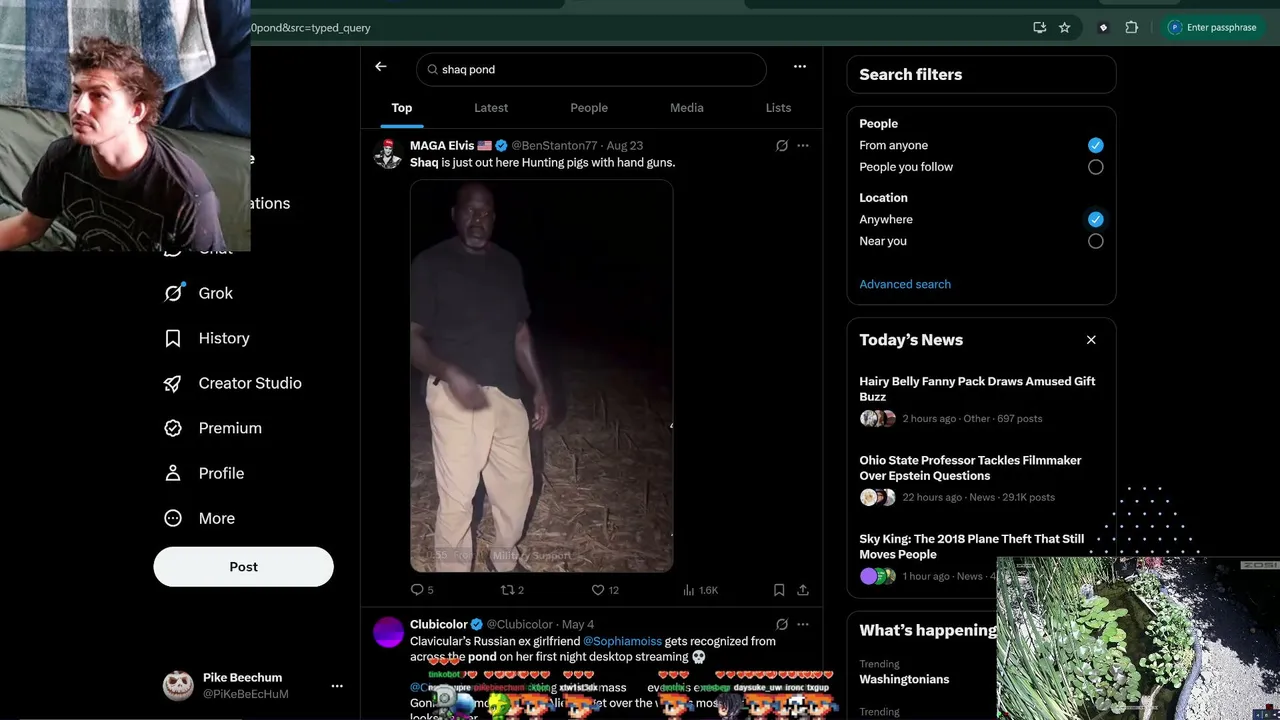This screenshot has height=720, width=1280.
Task: Select the Anywhere location radio option
Action: [x=1096, y=219]
